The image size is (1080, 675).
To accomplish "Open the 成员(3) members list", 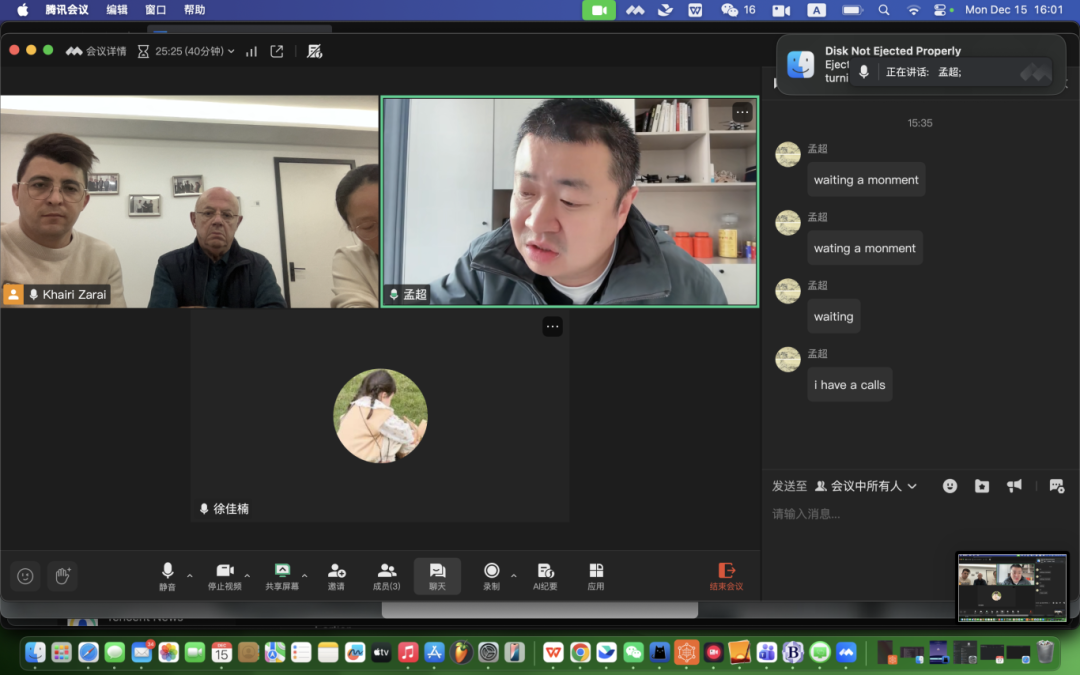I will 387,575.
